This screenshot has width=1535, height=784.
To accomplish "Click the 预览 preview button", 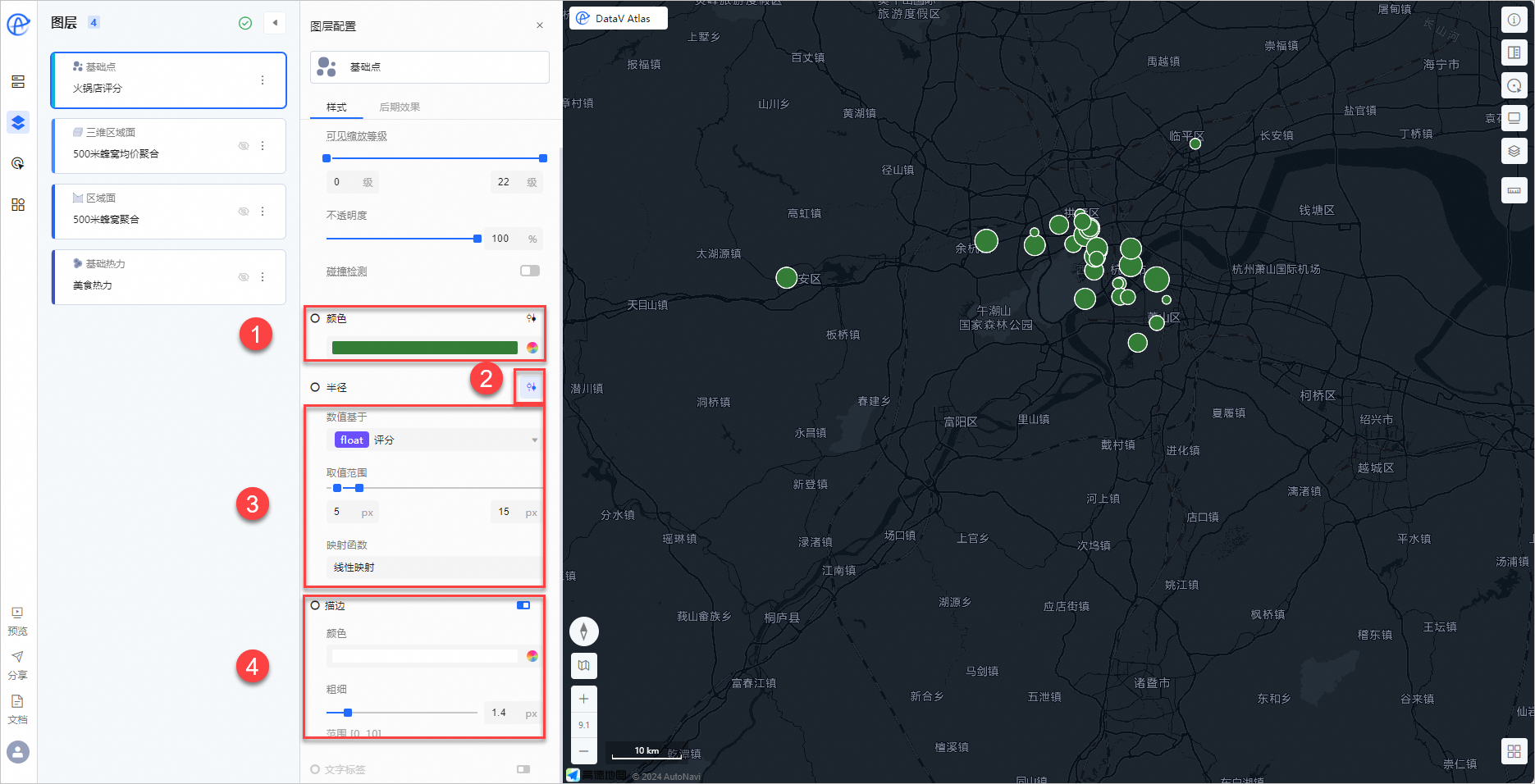I will click(18, 621).
